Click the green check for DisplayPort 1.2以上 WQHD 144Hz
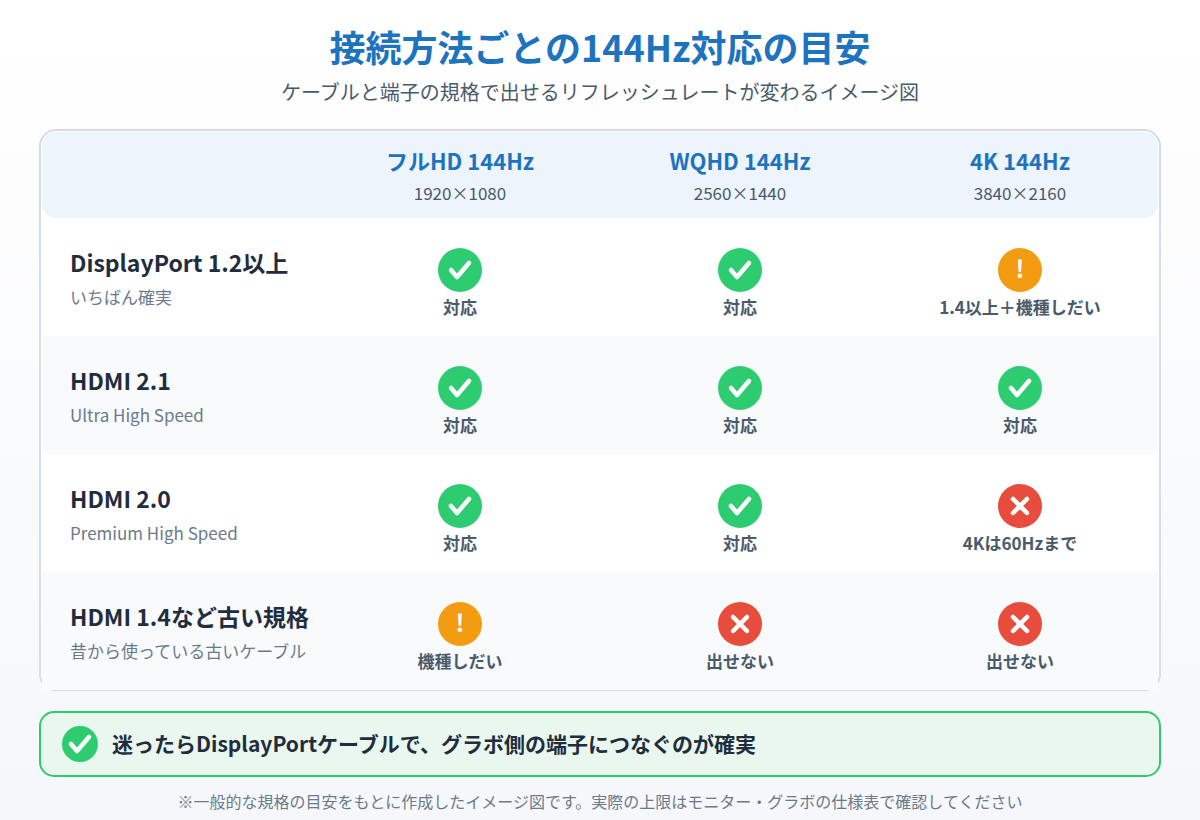This screenshot has height=820, width=1200. (x=740, y=270)
